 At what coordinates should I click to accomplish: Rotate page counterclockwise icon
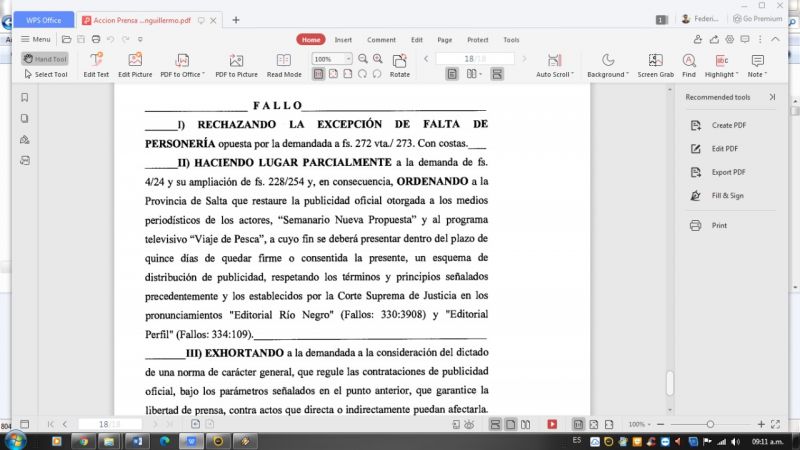click(x=377, y=74)
